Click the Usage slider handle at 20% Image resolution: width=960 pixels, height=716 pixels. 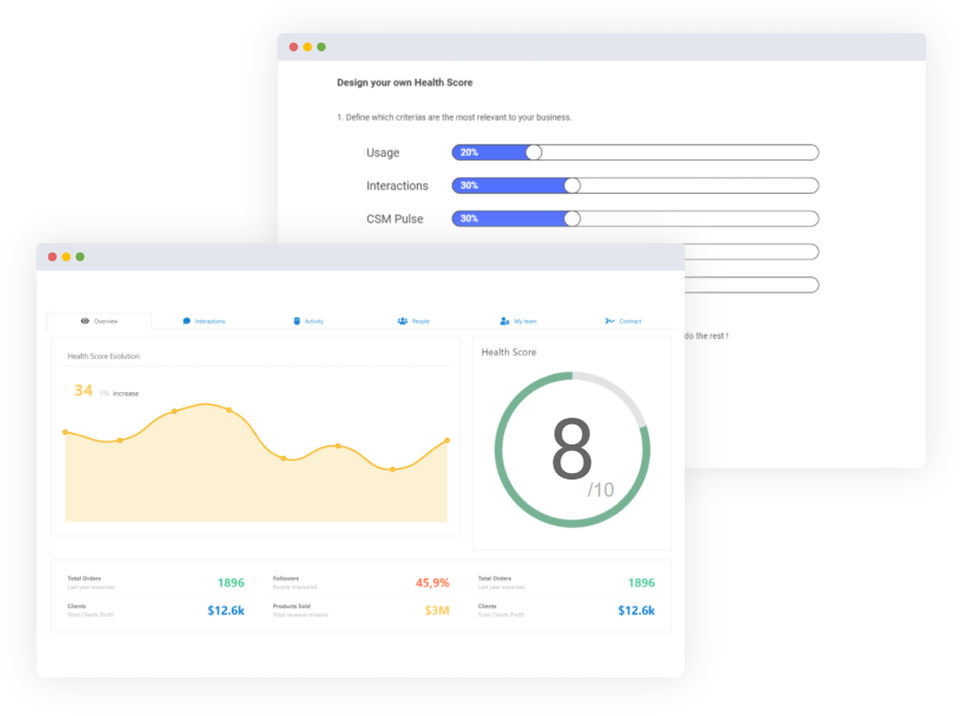click(x=534, y=153)
